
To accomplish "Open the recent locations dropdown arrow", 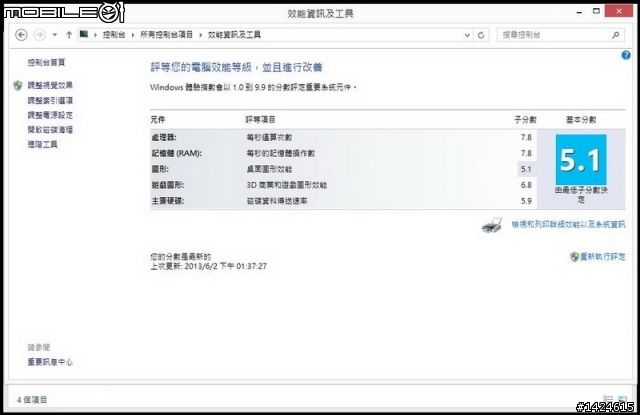I will [x=55, y=35].
